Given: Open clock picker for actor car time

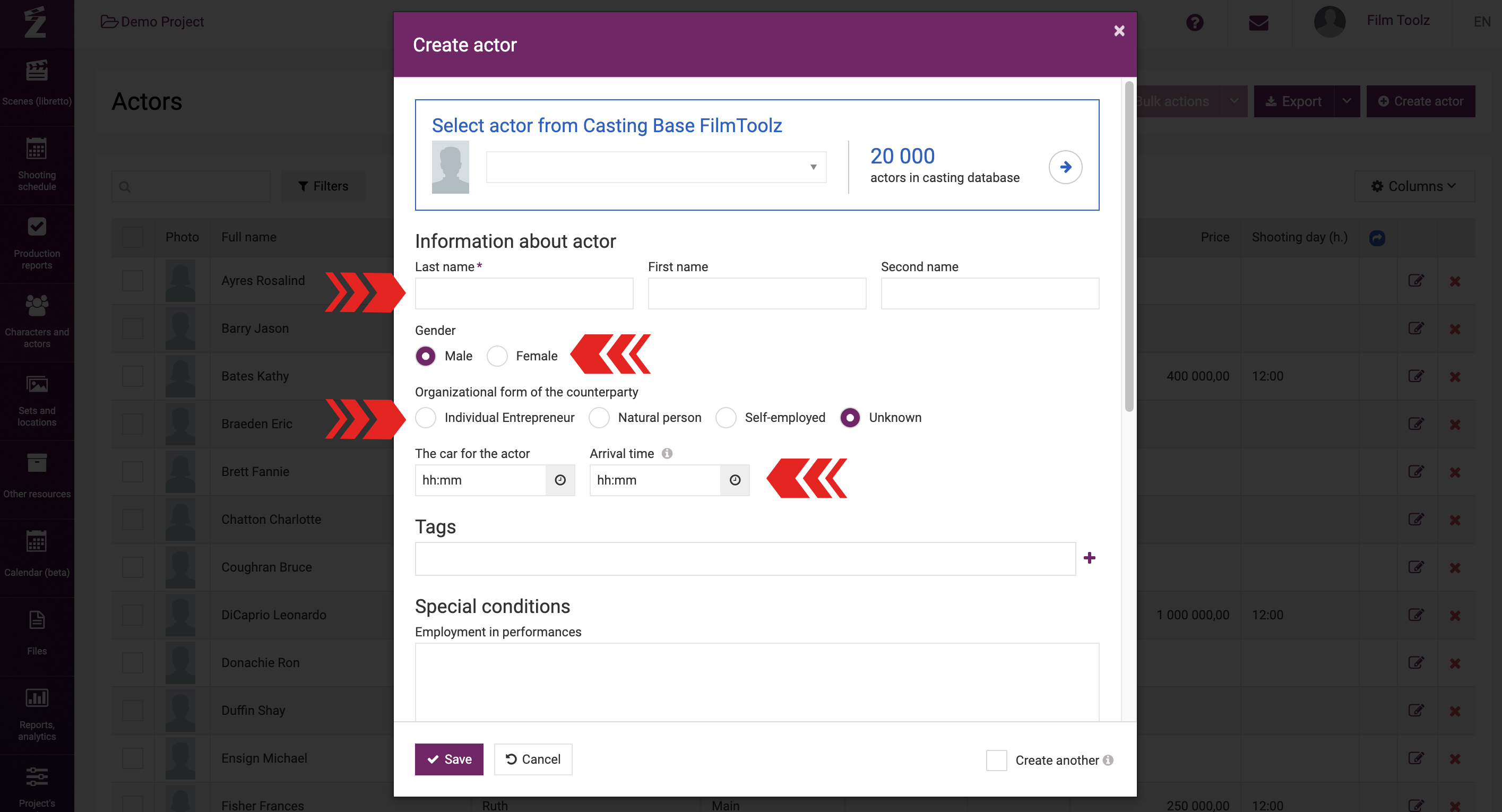Looking at the screenshot, I should (560, 480).
